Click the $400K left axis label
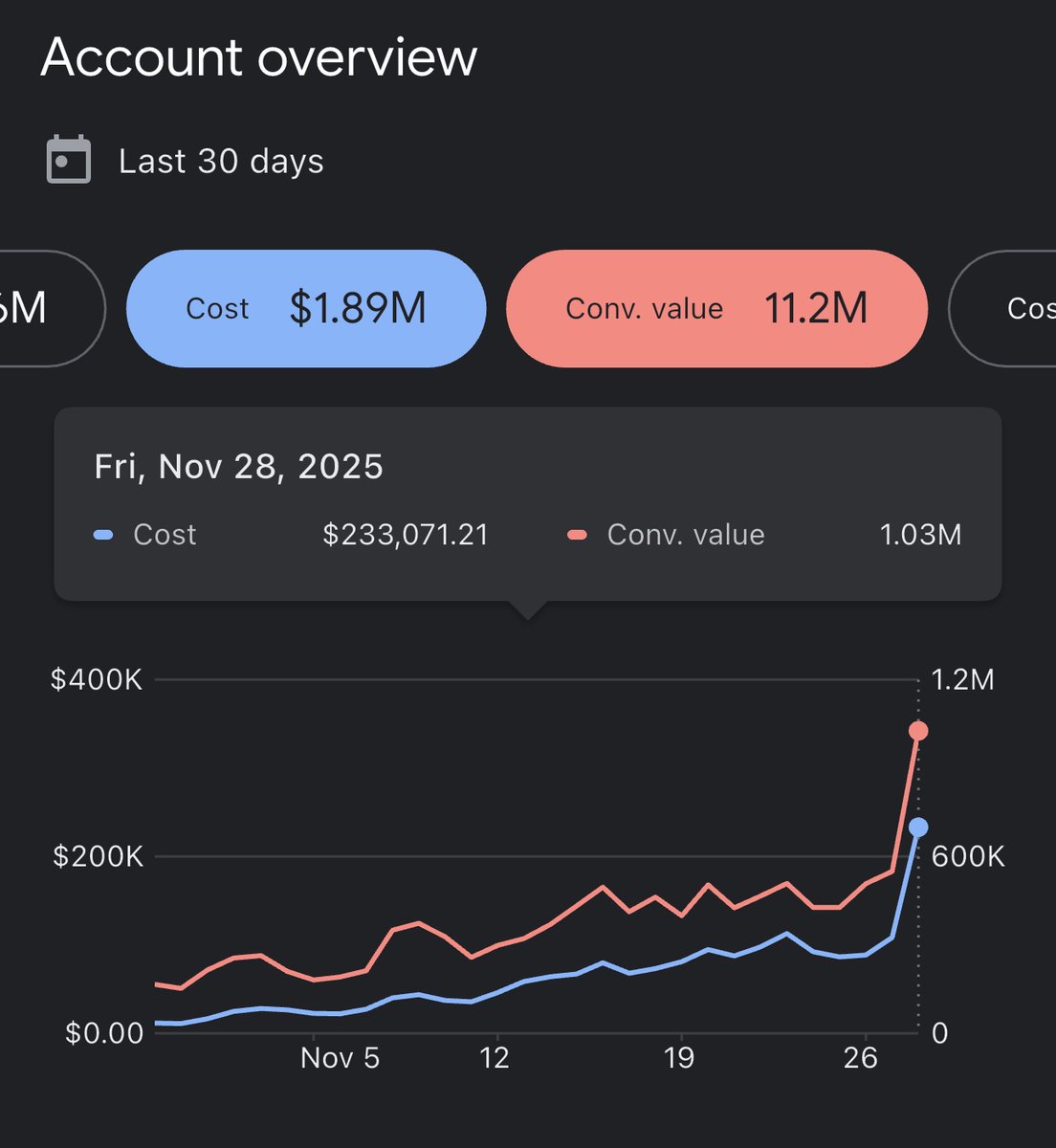Screen dimensions: 1056x1148 coord(97,680)
